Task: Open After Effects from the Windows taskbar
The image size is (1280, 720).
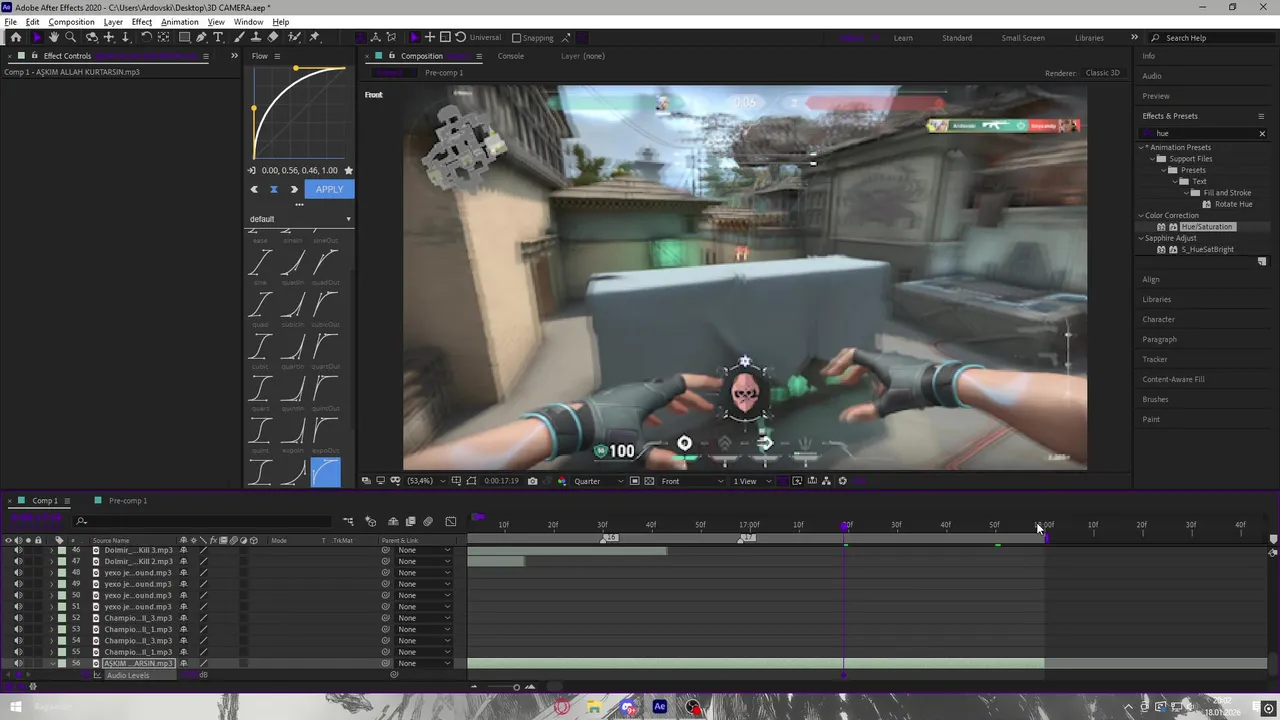Action: 659,707
